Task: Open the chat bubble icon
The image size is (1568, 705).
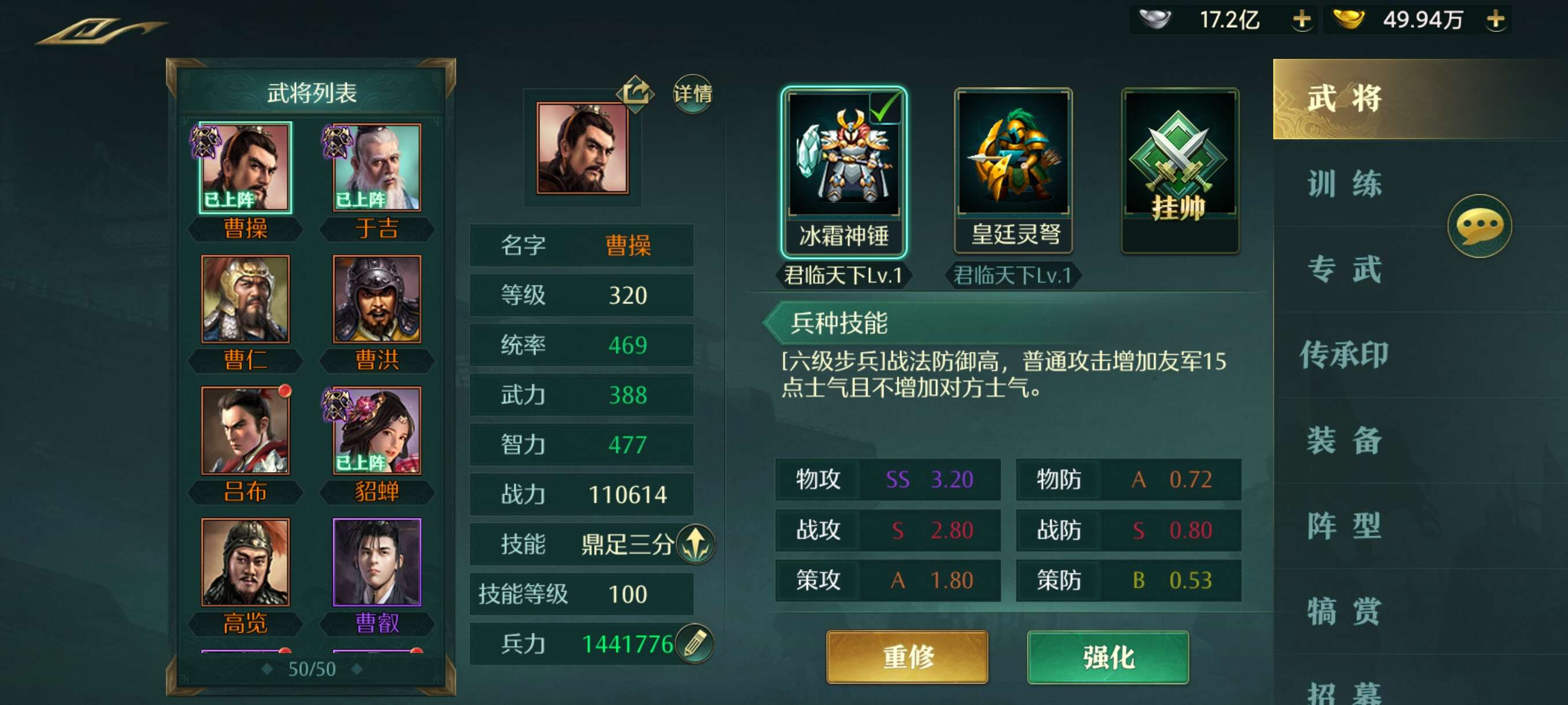Action: click(x=1479, y=226)
